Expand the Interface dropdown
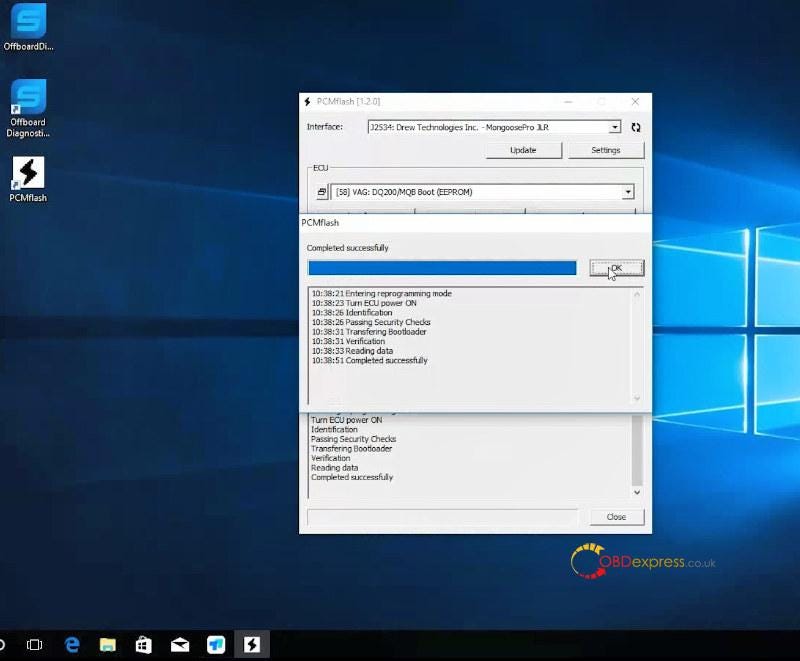Screen dimensions: 800x661 coord(615,127)
